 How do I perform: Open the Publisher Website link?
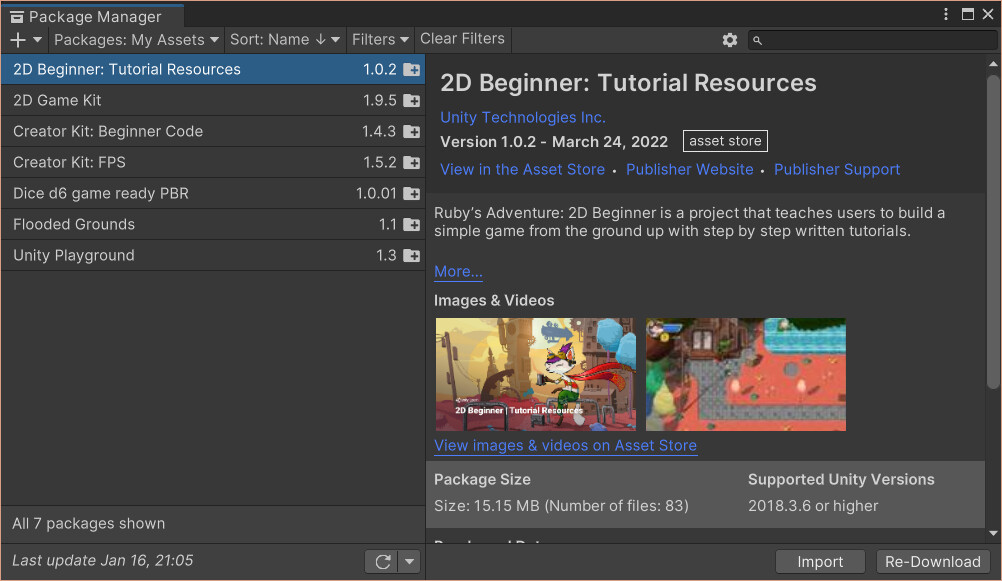tap(690, 169)
